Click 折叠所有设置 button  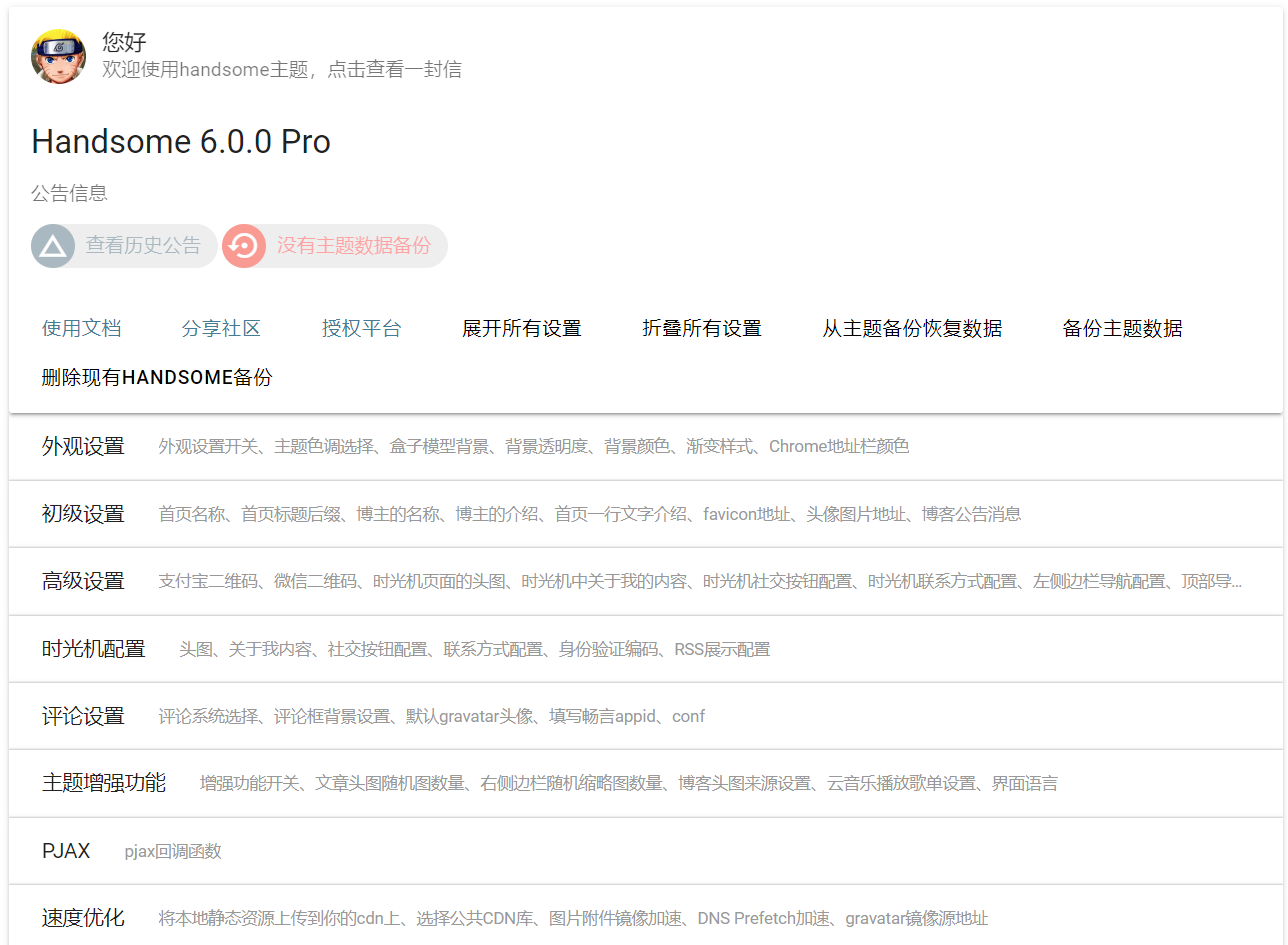point(701,328)
